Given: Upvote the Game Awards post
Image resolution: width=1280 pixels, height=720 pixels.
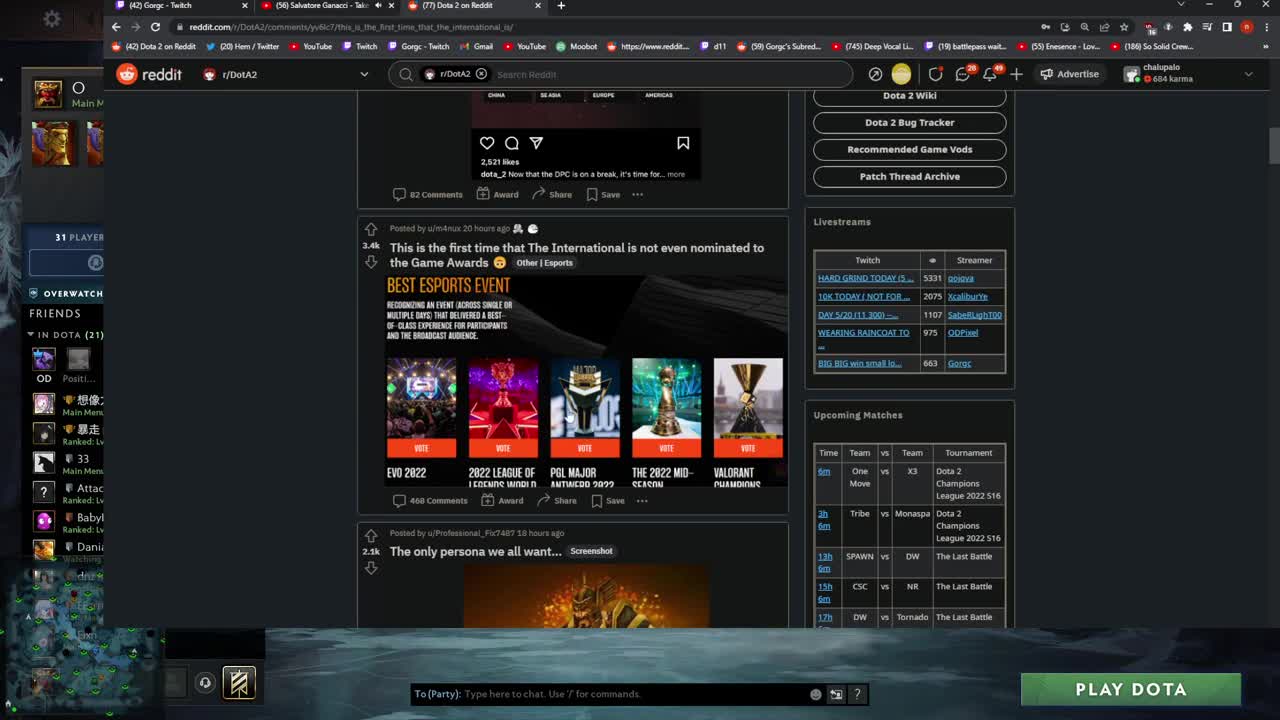Looking at the screenshot, I should (x=371, y=229).
